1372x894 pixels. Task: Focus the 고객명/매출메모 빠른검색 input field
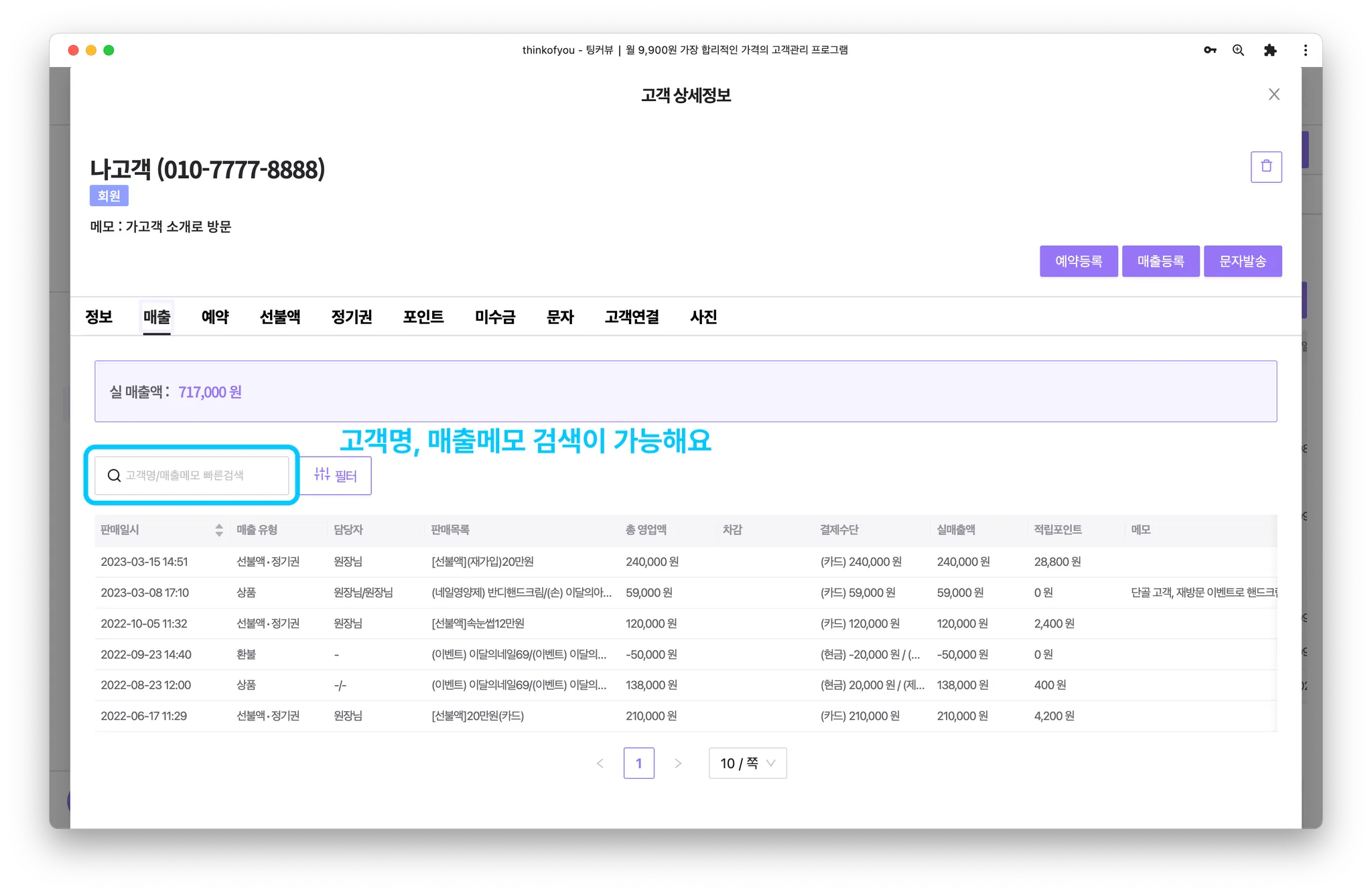click(201, 475)
